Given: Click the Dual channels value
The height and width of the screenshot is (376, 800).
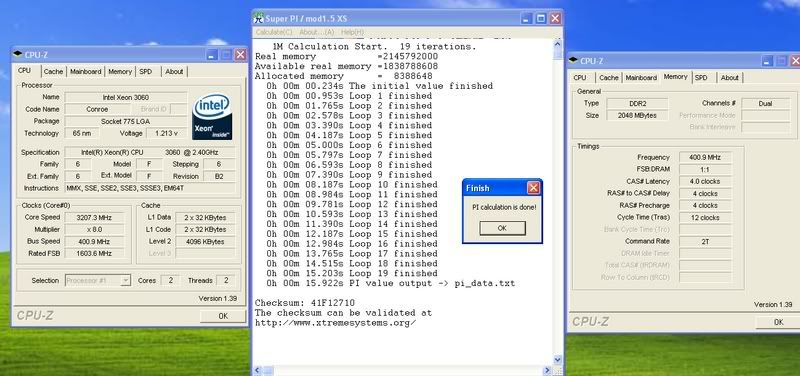Looking at the screenshot, I should (765, 103).
